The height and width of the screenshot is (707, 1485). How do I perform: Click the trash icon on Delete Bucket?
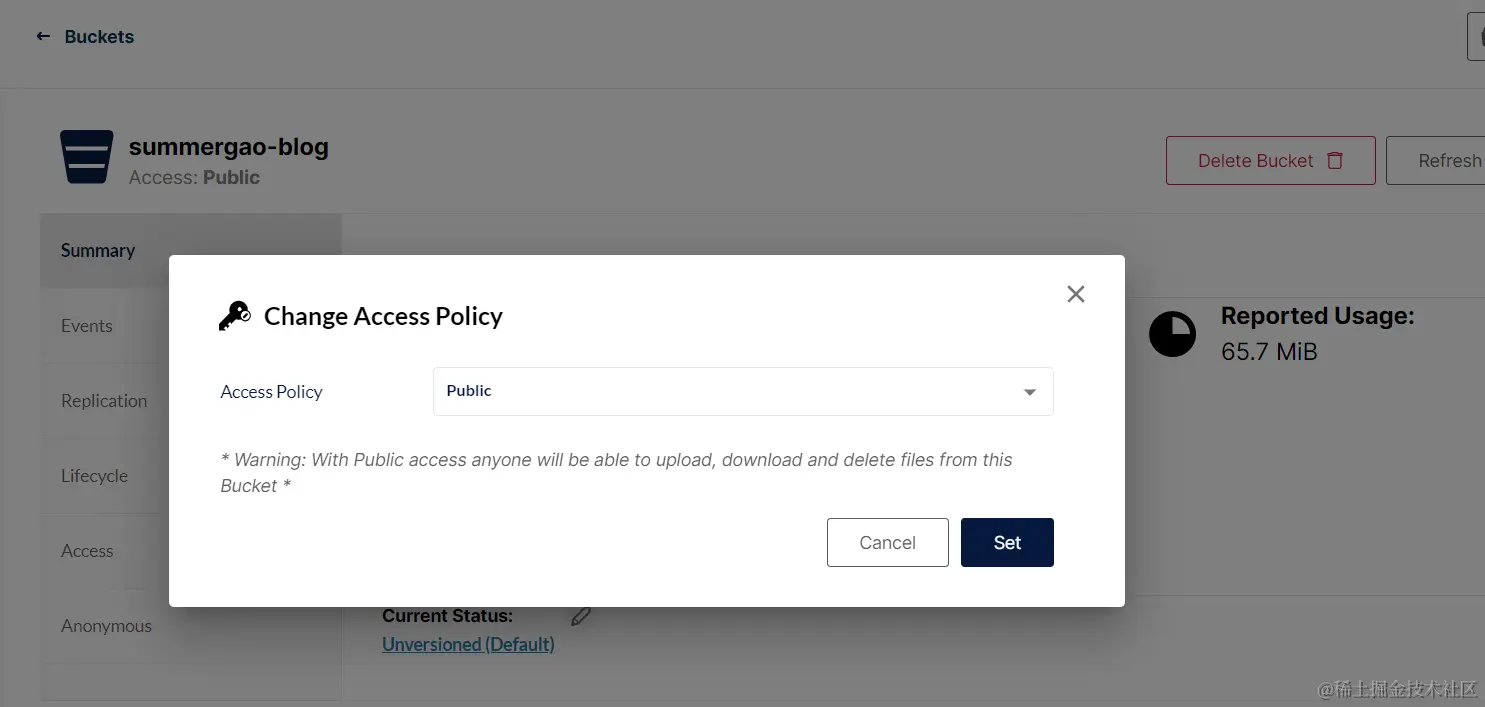(1334, 161)
